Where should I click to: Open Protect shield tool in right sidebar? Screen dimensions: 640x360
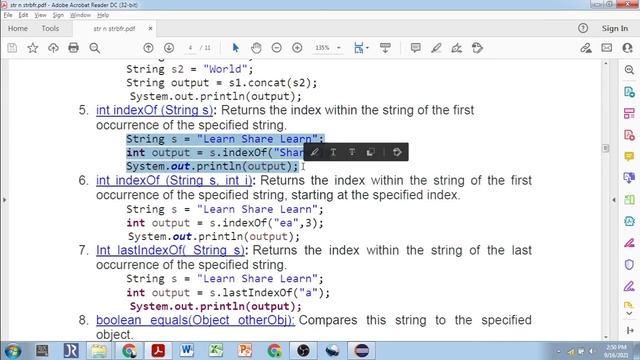click(629, 264)
